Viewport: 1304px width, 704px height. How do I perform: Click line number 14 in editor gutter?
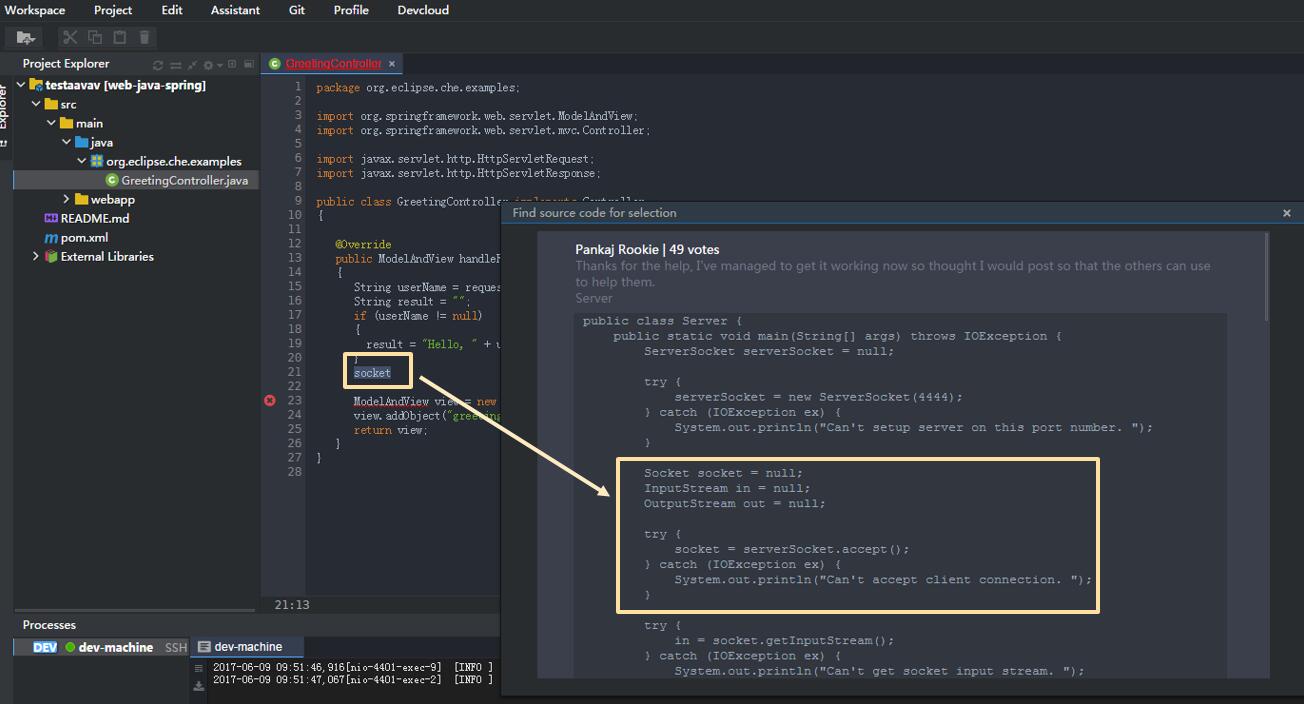(x=295, y=272)
